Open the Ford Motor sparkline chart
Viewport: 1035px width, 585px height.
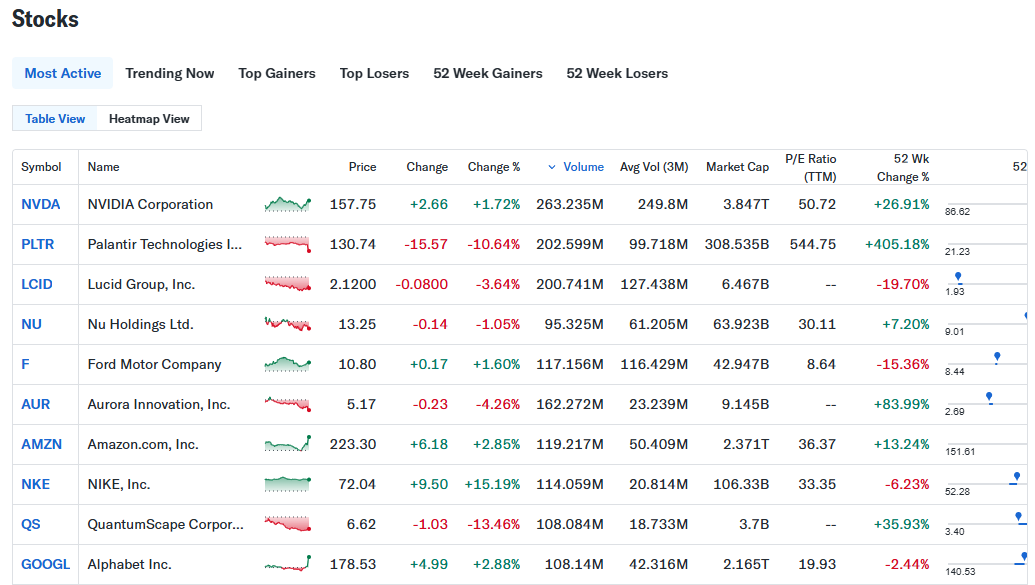[x=288, y=364]
